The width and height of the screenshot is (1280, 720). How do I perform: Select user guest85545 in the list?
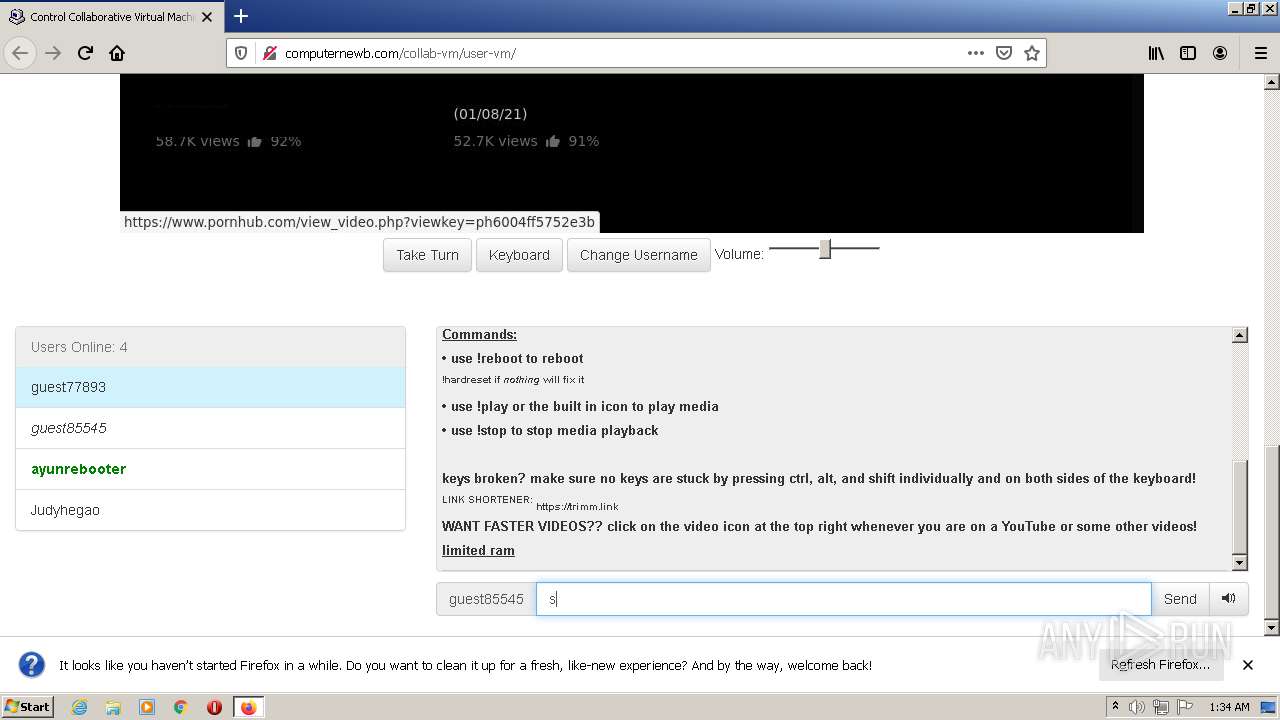coord(210,428)
